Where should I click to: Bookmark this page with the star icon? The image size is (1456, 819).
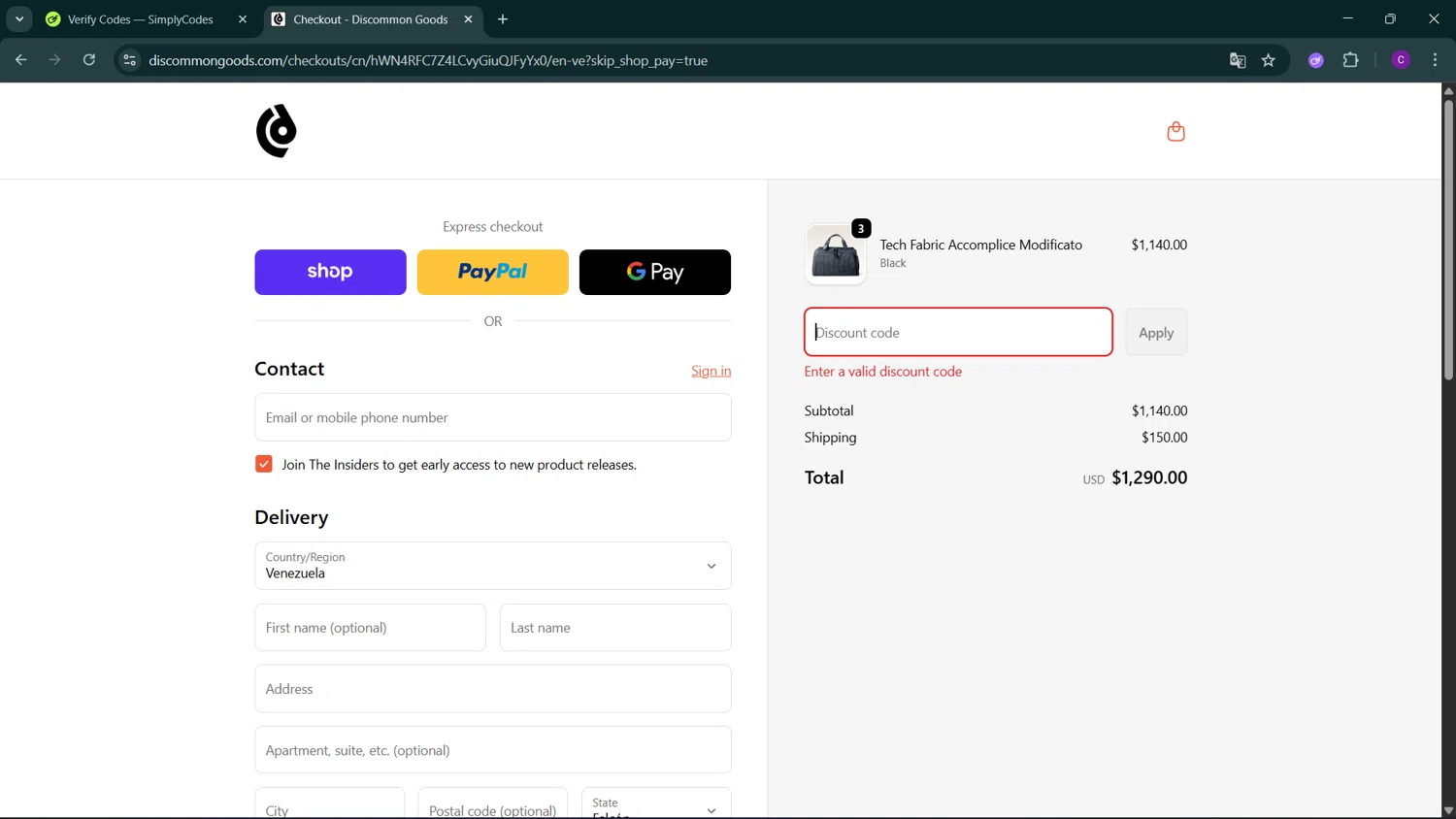[x=1269, y=60]
